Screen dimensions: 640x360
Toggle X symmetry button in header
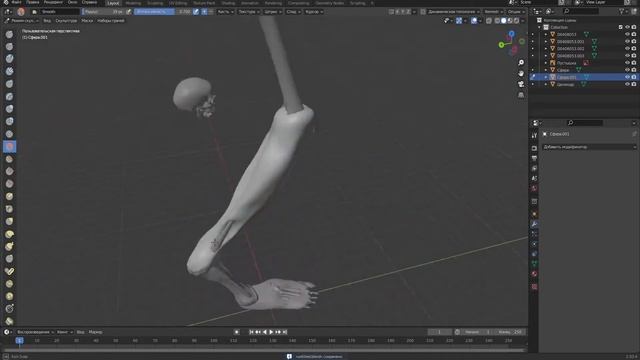[397, 12]
